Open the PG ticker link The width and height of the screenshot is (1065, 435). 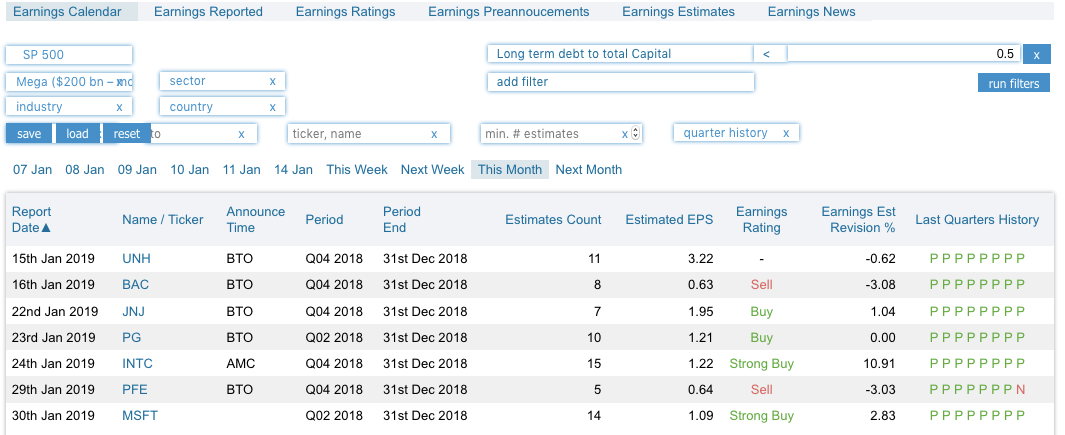[132, 337]
